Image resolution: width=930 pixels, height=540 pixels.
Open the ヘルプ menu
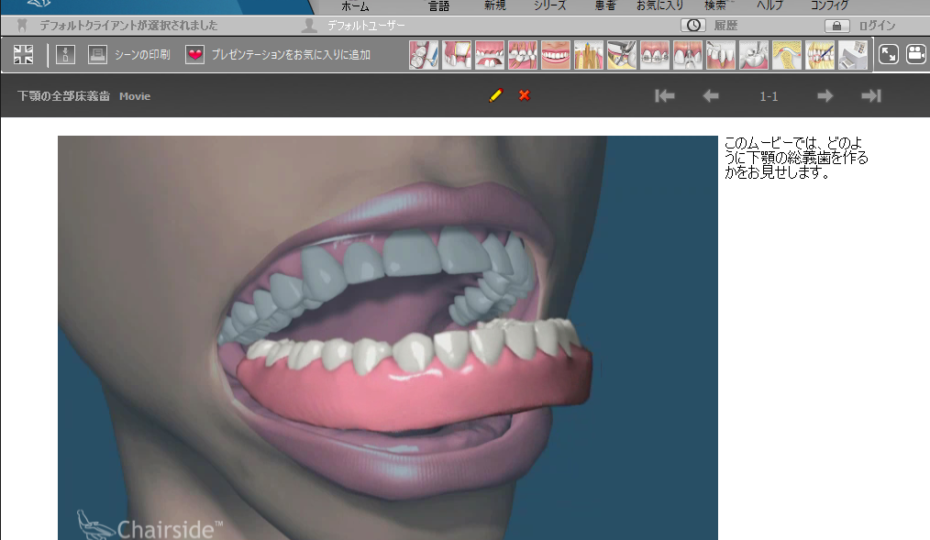coord(770,6)
